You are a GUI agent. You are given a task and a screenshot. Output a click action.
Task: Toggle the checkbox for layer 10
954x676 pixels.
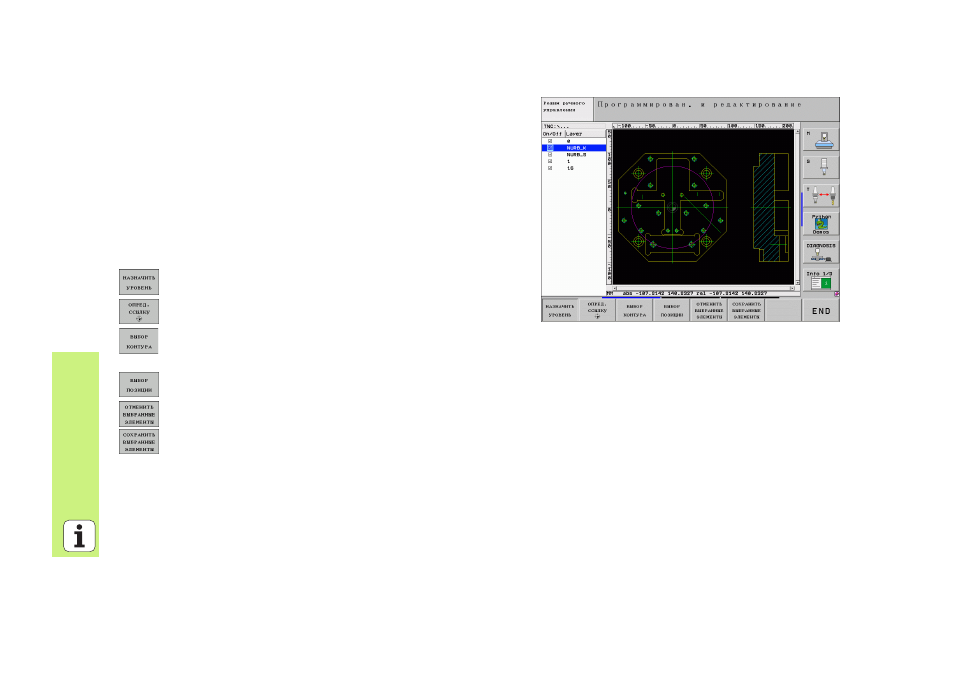[x=550, y=168]
